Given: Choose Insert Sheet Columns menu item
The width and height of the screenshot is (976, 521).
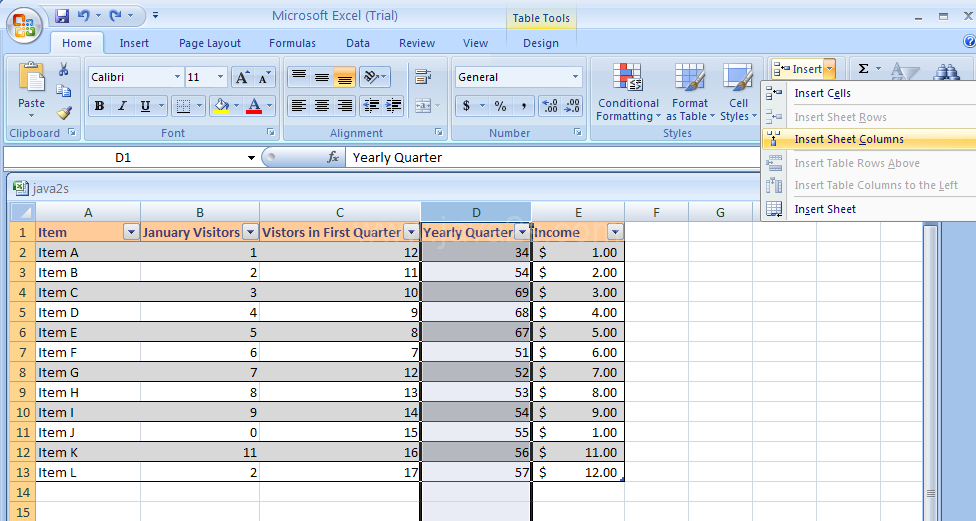Looking at the screenshot, I should coord(869,139).
